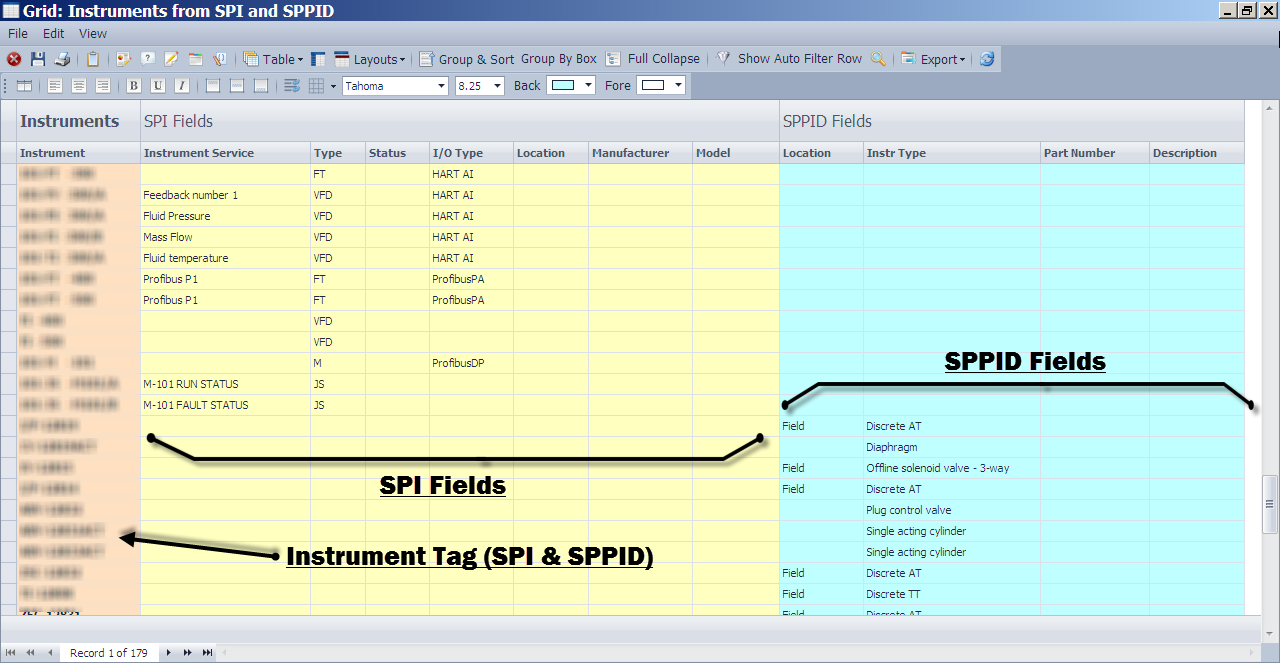Screen dimensions: 1280x663
Task: Open the File menu
Action: point(17,33)
